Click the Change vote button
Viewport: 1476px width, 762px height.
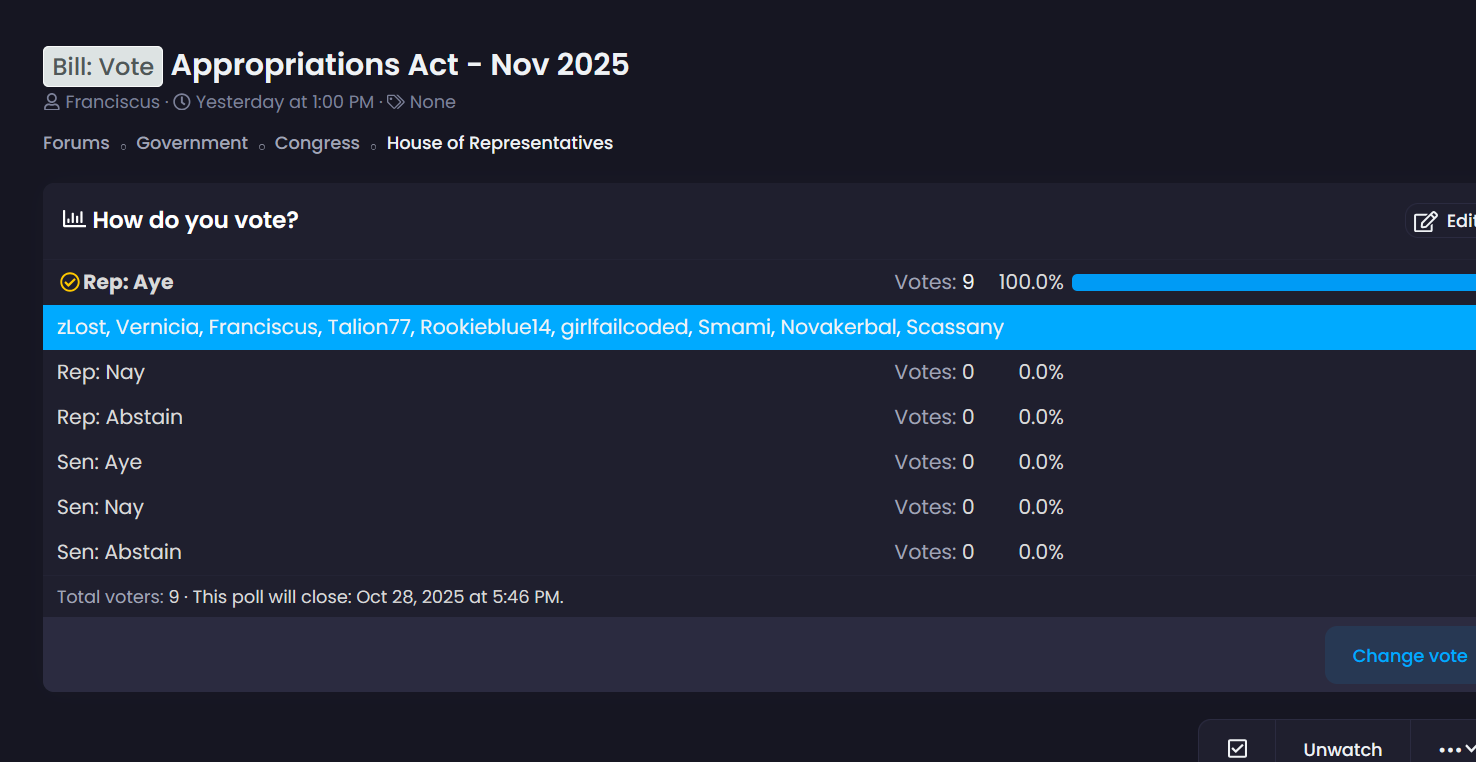1408,656
